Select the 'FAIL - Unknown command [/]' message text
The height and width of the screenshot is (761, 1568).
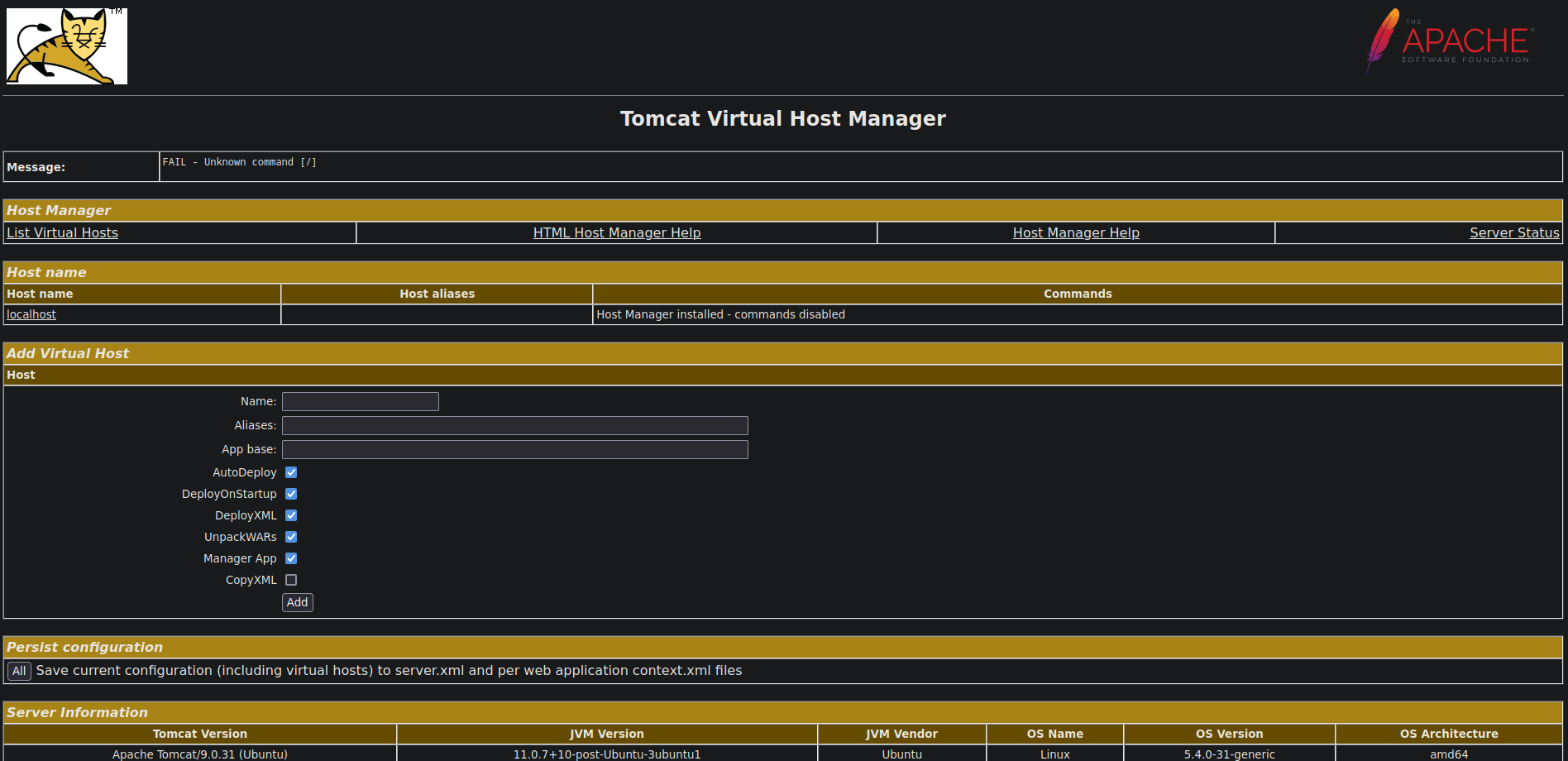click(240, 162)
